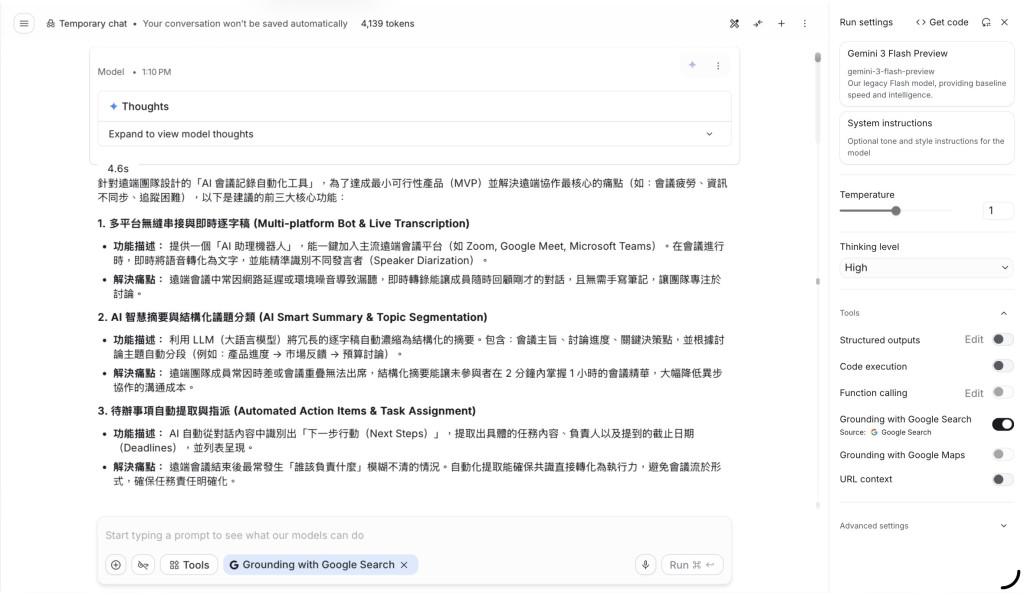Click the microphone icon in the prompt box

(x=645, y=565)
